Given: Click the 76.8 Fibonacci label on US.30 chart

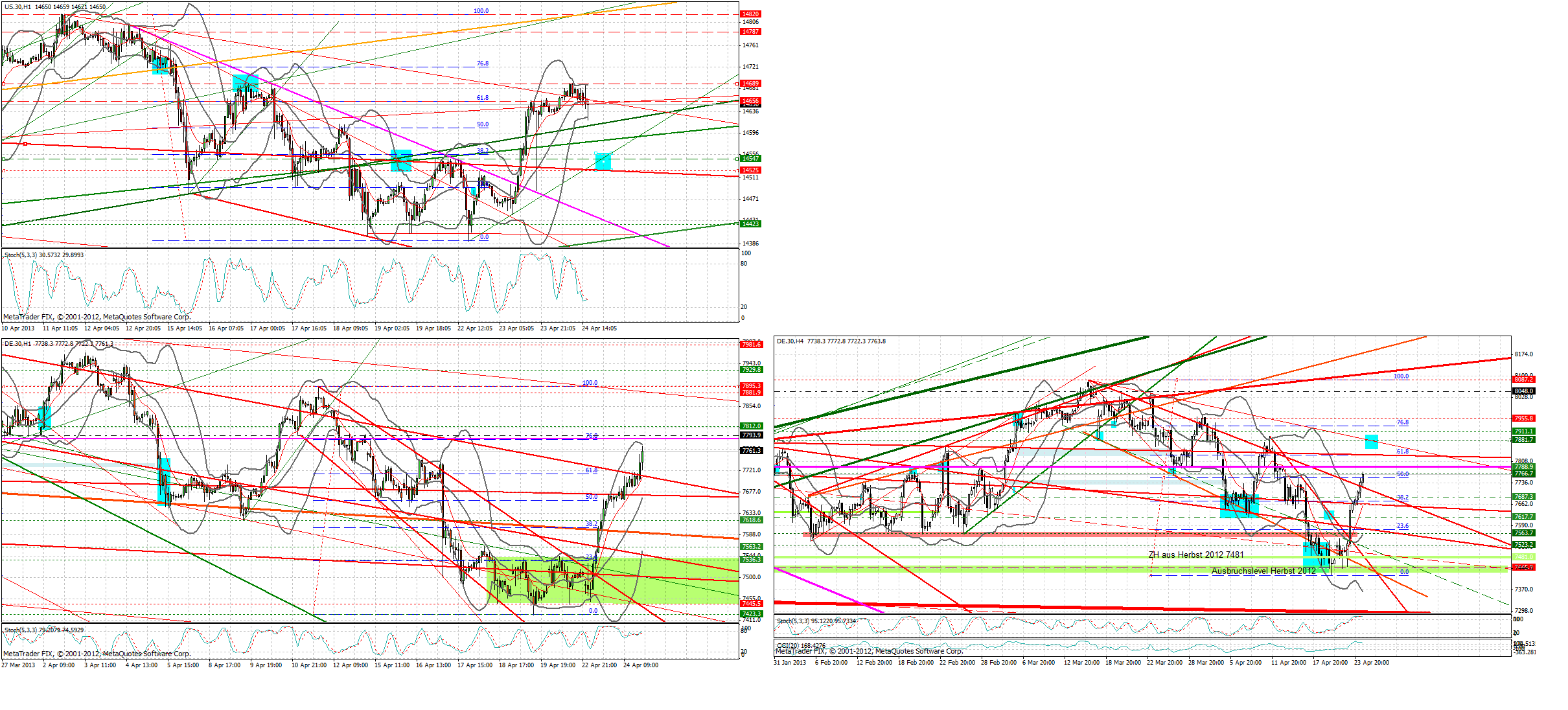Looking at the screenshot, I should click(x=483, y=63).
